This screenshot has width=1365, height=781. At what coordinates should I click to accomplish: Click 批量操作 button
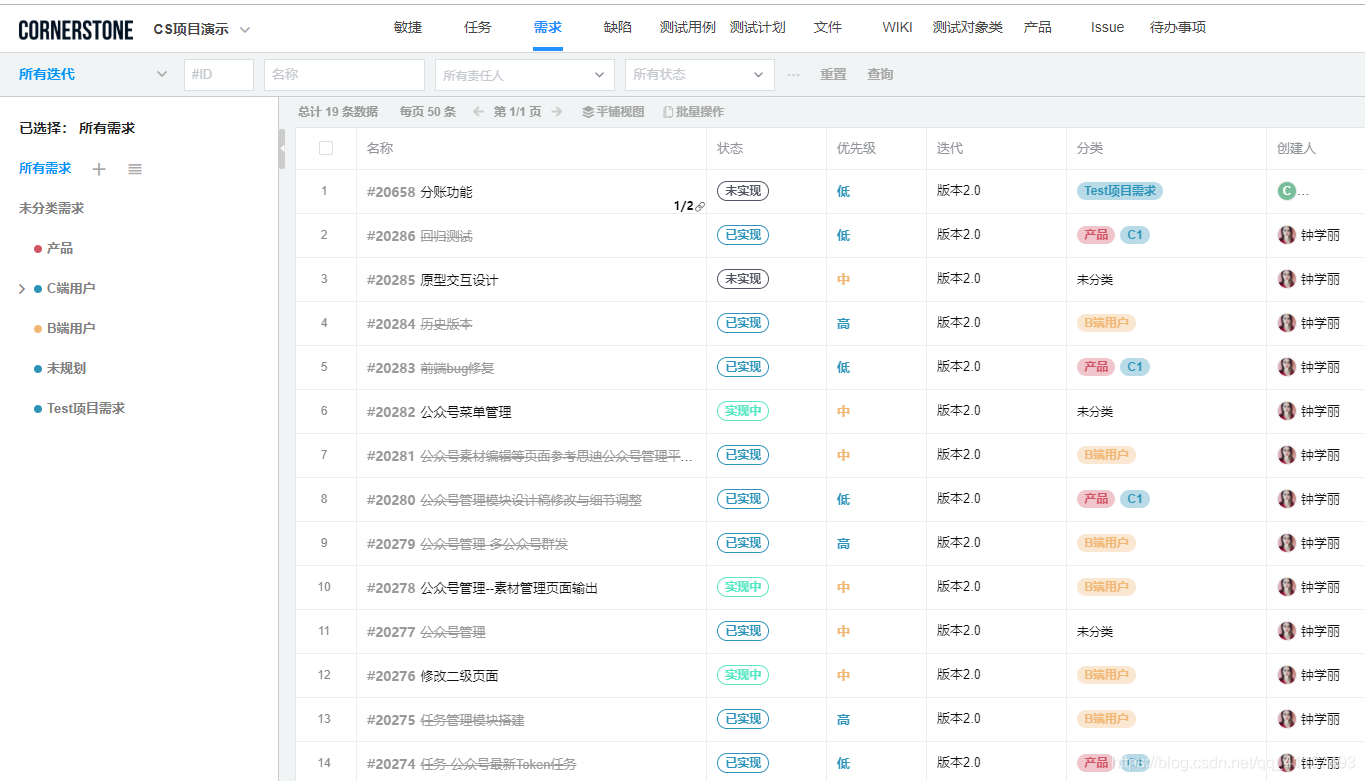[x=693, y=112]
